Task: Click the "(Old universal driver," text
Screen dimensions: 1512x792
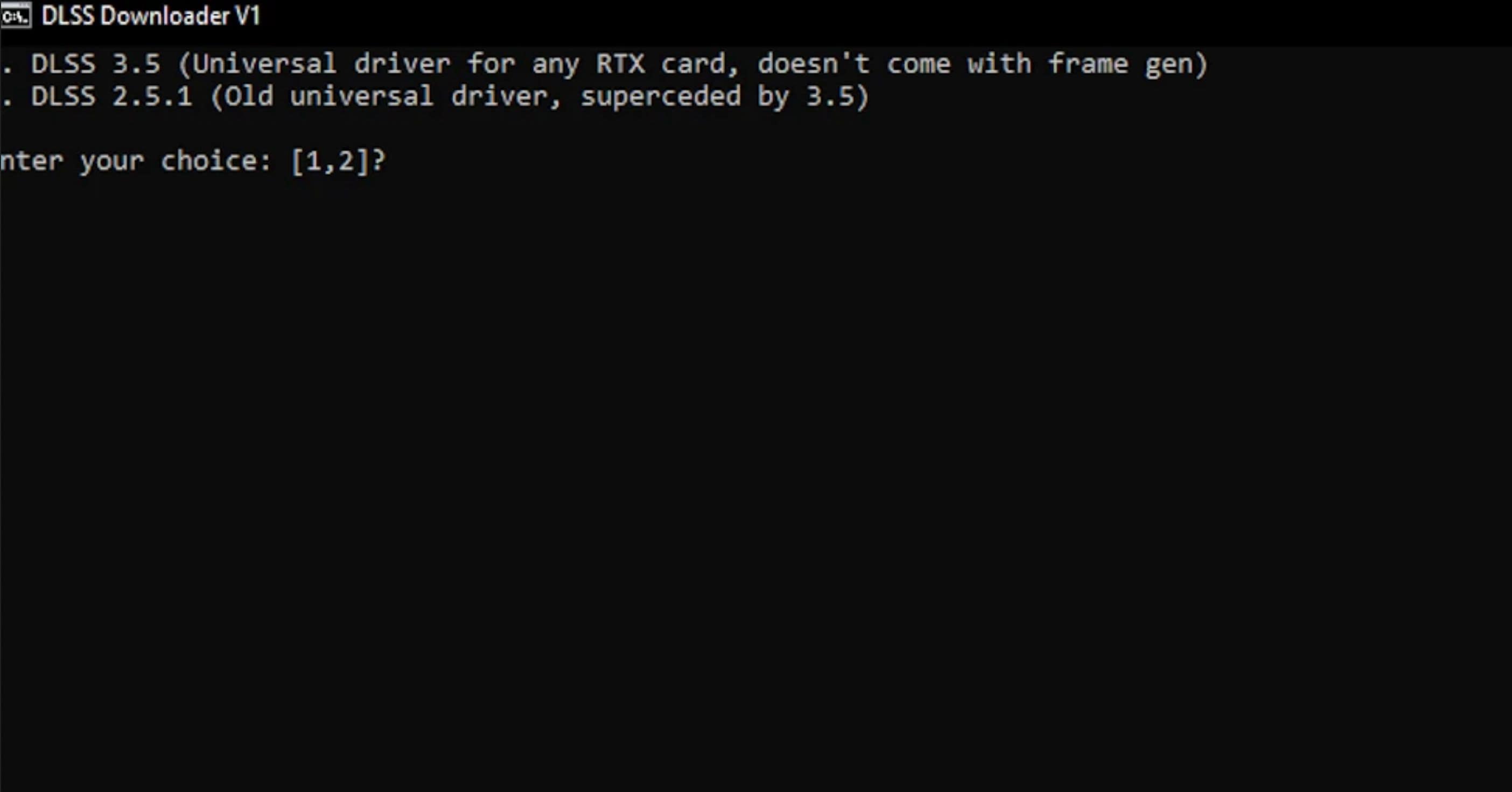Action: pyautogui.click(x=386, y=97)
